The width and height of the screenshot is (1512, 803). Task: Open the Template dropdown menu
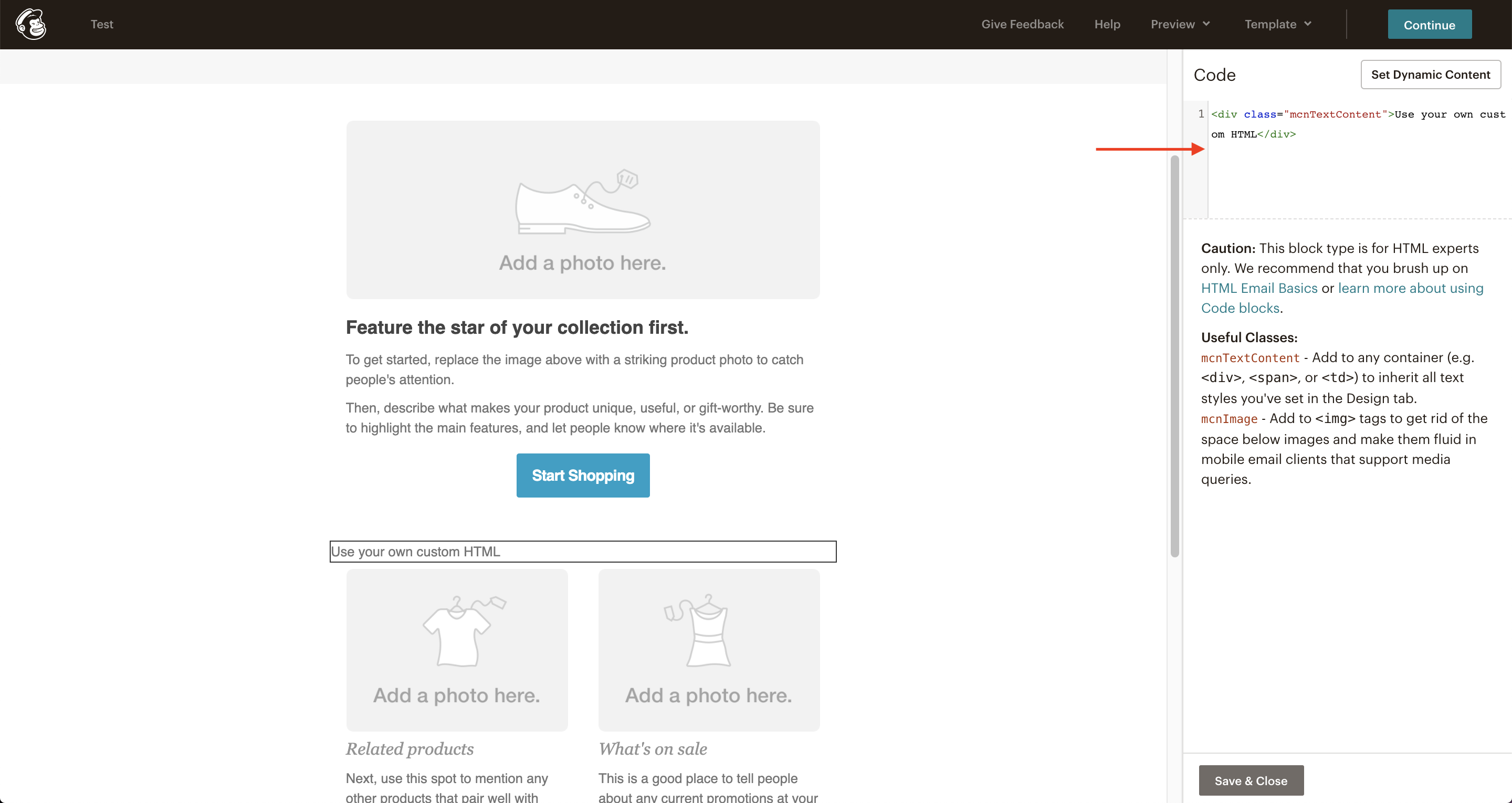[1278, 24]
